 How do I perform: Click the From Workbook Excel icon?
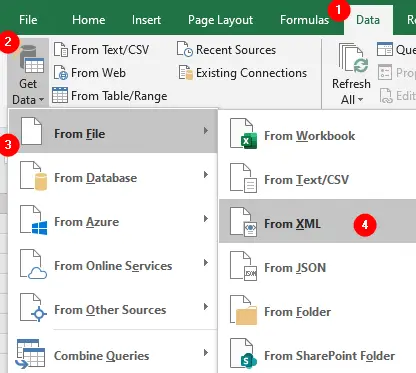click(243, 133)
